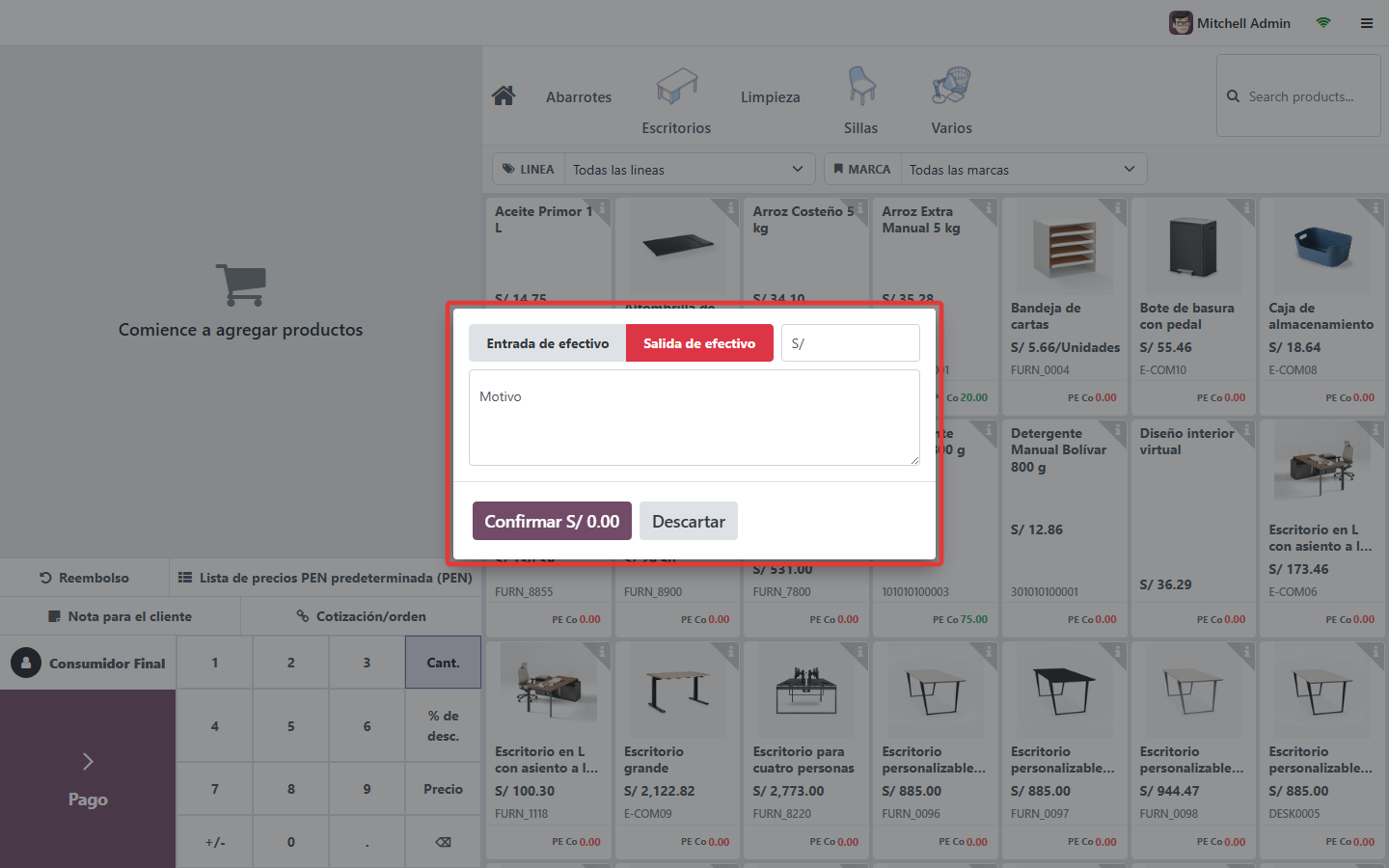Open the Escritorios category desk icon
The image size is (1389, 868).
[x=676, y=87]
